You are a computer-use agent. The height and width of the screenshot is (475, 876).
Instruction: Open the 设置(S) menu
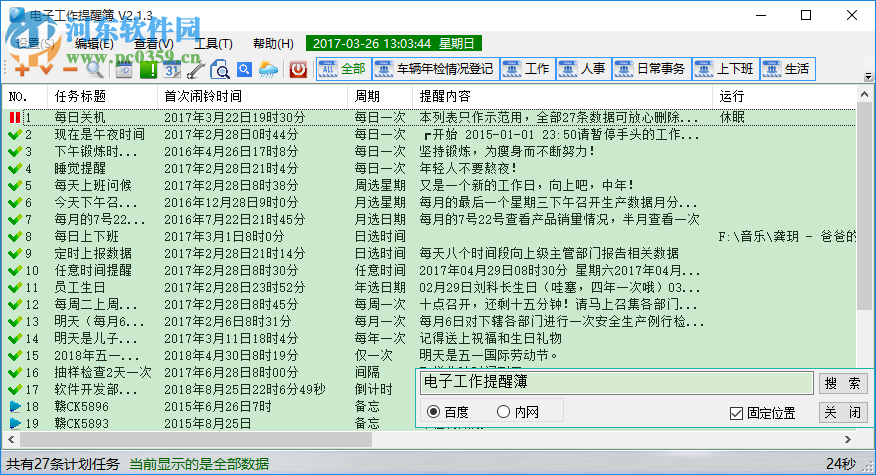click(35, 44)
